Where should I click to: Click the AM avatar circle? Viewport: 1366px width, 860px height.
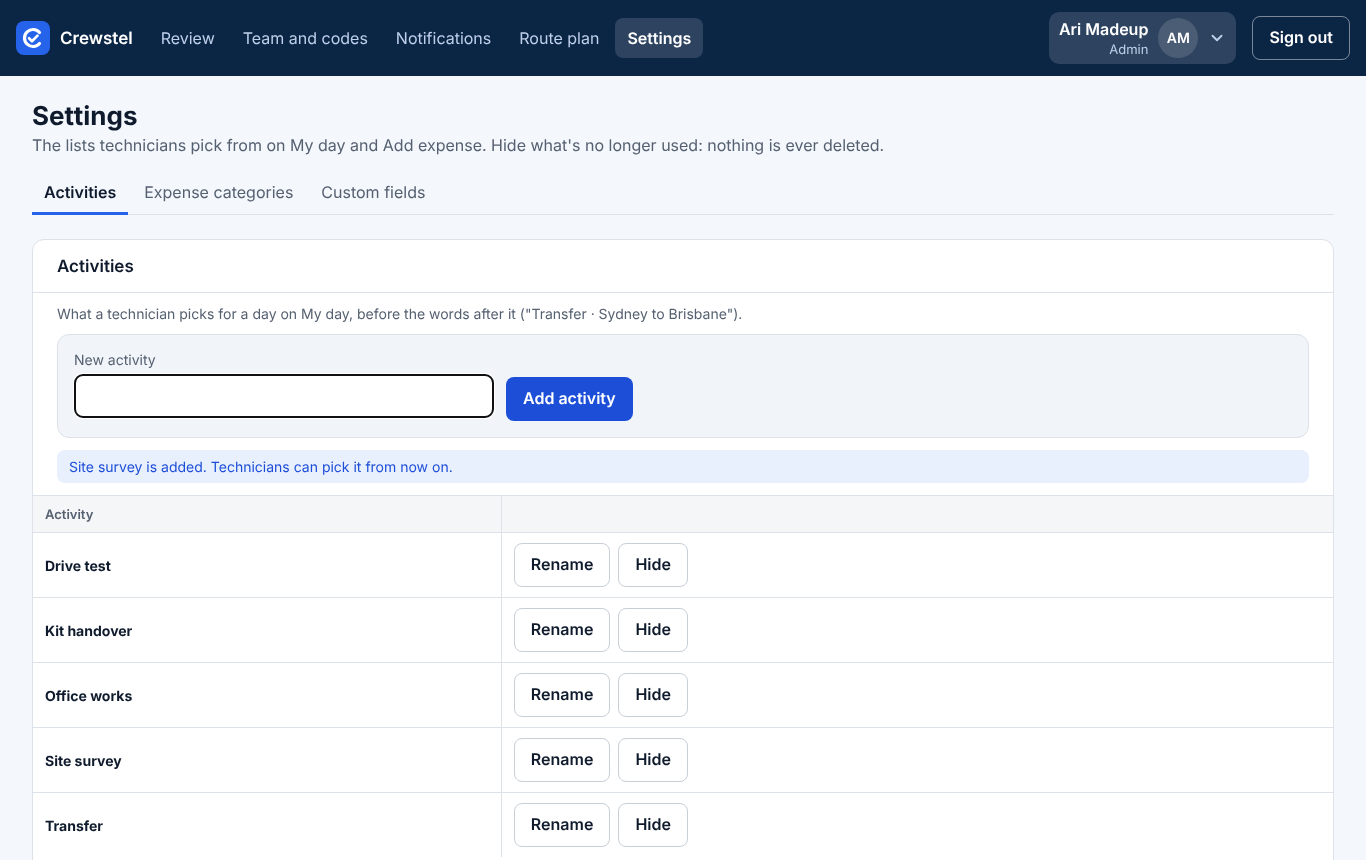(x=1178, y=38)
